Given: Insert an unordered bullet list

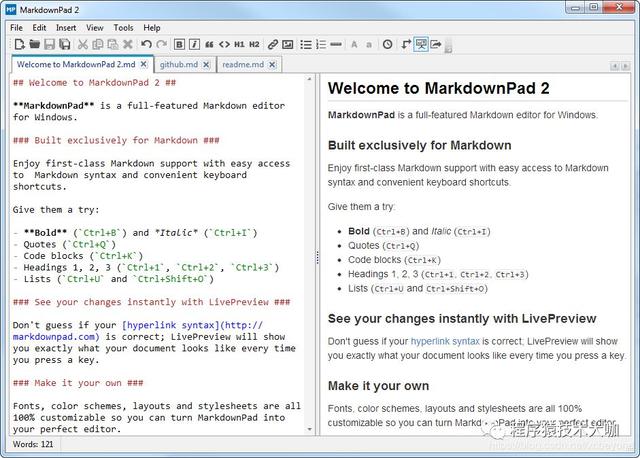Looking at the screenshot, I should pos(306,44).
